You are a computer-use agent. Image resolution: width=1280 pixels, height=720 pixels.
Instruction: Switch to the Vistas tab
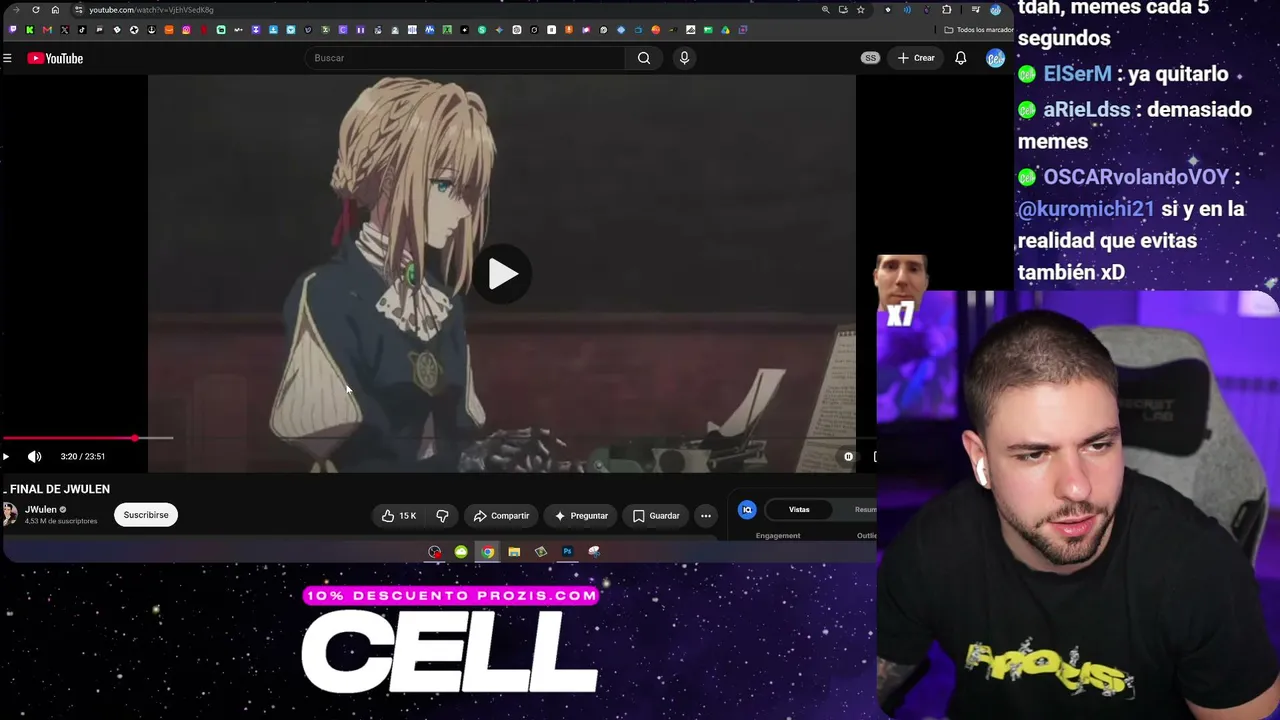(799, 510)
